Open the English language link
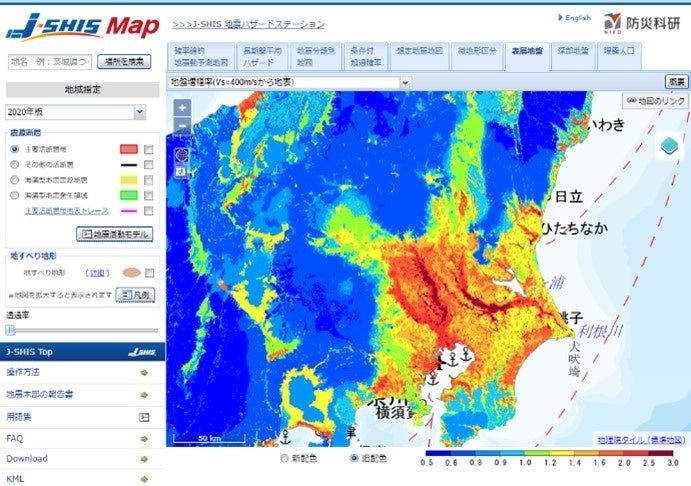 [x=575, y=18]
